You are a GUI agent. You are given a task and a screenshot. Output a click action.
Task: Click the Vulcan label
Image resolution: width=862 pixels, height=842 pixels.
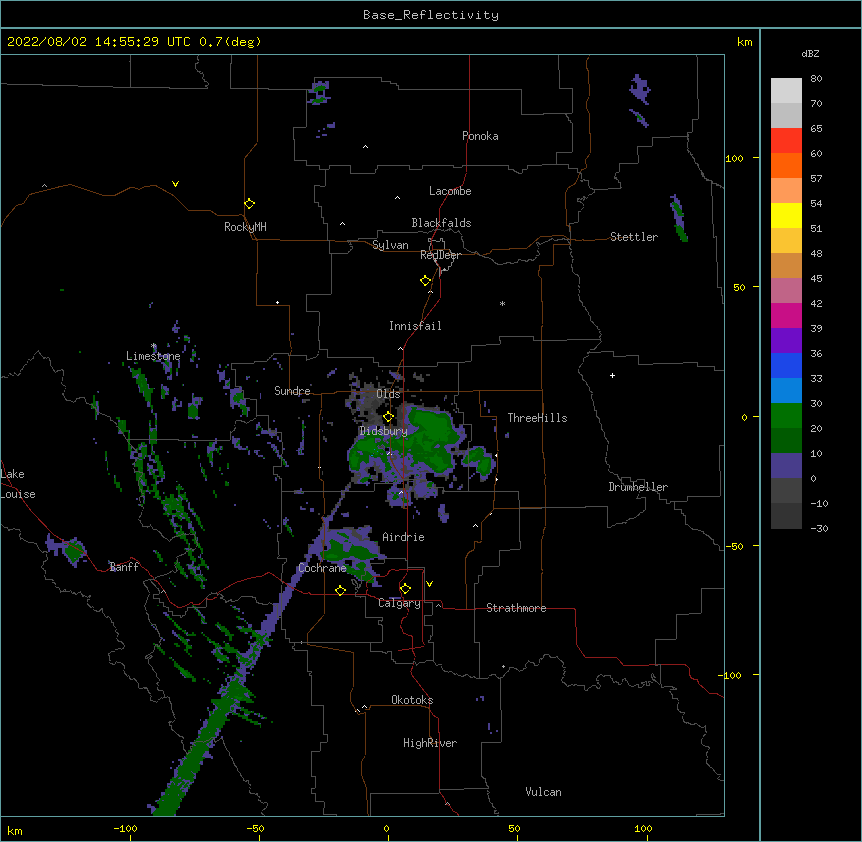pos(543,792)
